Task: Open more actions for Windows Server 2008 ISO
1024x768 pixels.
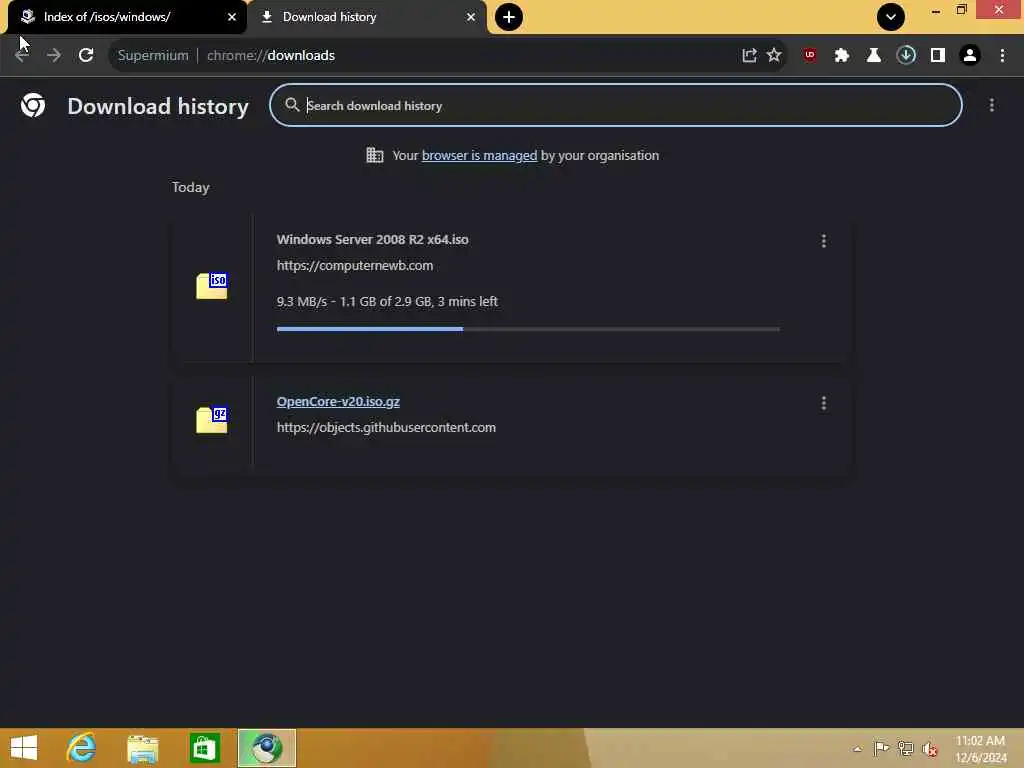Action: coord(824,241)
